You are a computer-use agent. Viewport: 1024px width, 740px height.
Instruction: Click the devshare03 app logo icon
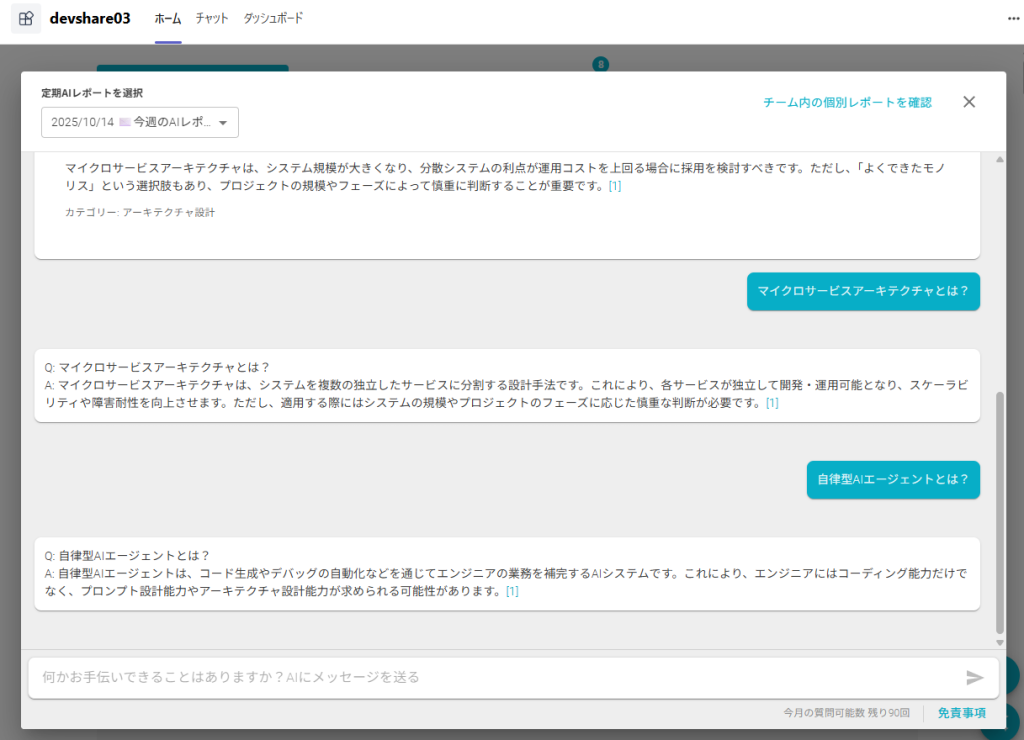tap(26, 19)
